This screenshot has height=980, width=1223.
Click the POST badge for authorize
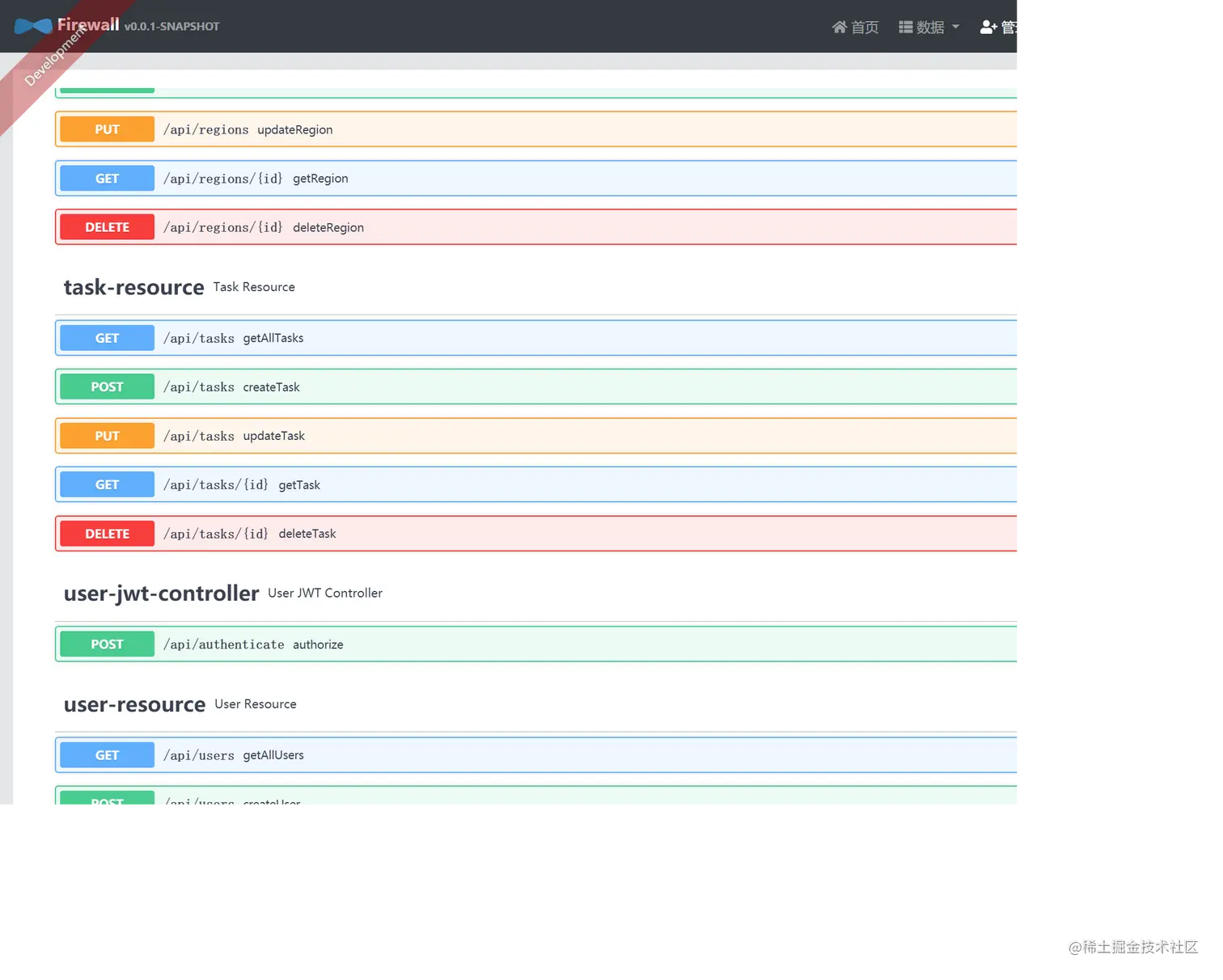107,644
